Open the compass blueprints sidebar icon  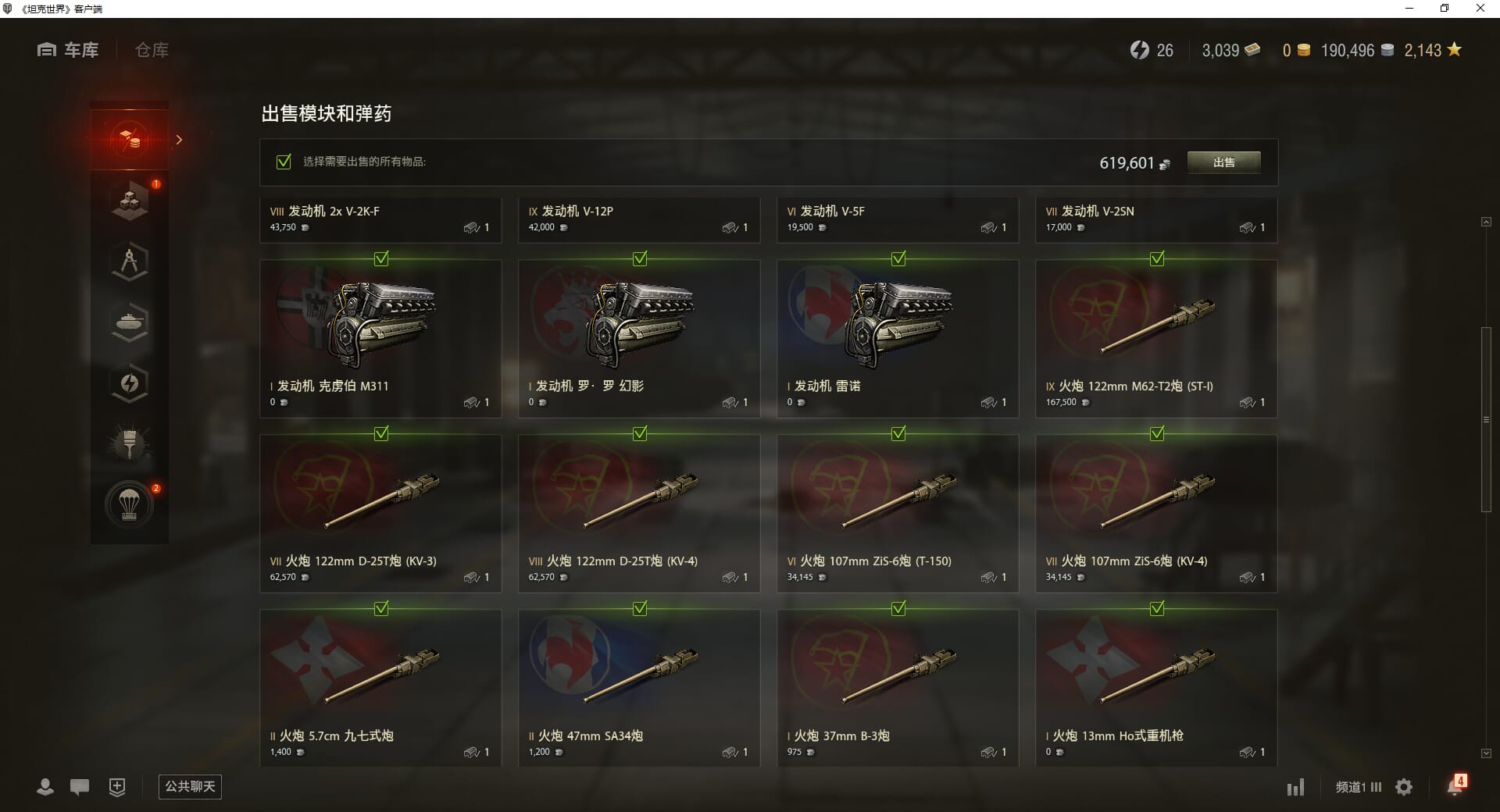[x=130, y=262]
